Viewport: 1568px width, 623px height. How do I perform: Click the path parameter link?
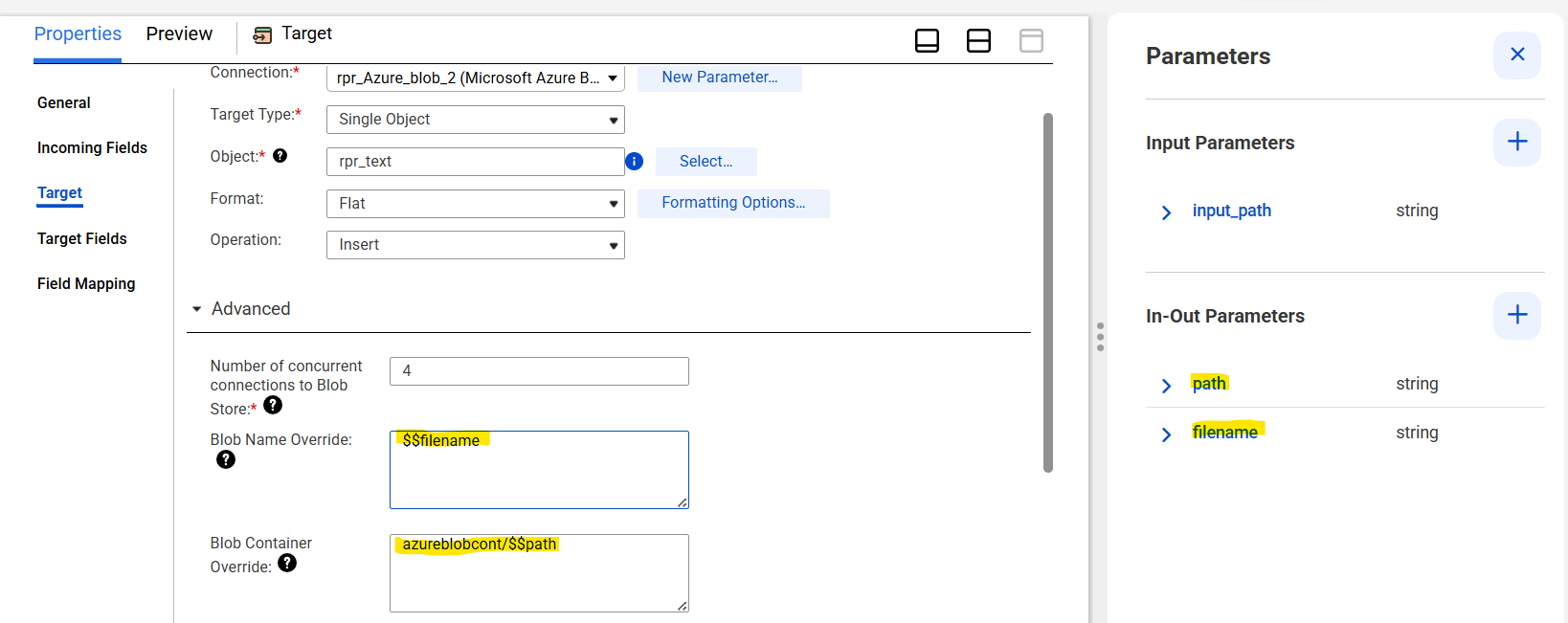click(x=1209, y=384)
